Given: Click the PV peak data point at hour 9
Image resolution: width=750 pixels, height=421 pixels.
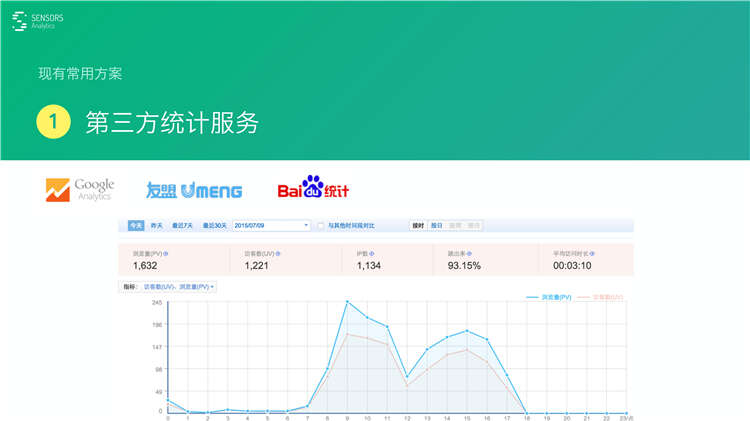Looking at the screenshot, I should 347,301.
